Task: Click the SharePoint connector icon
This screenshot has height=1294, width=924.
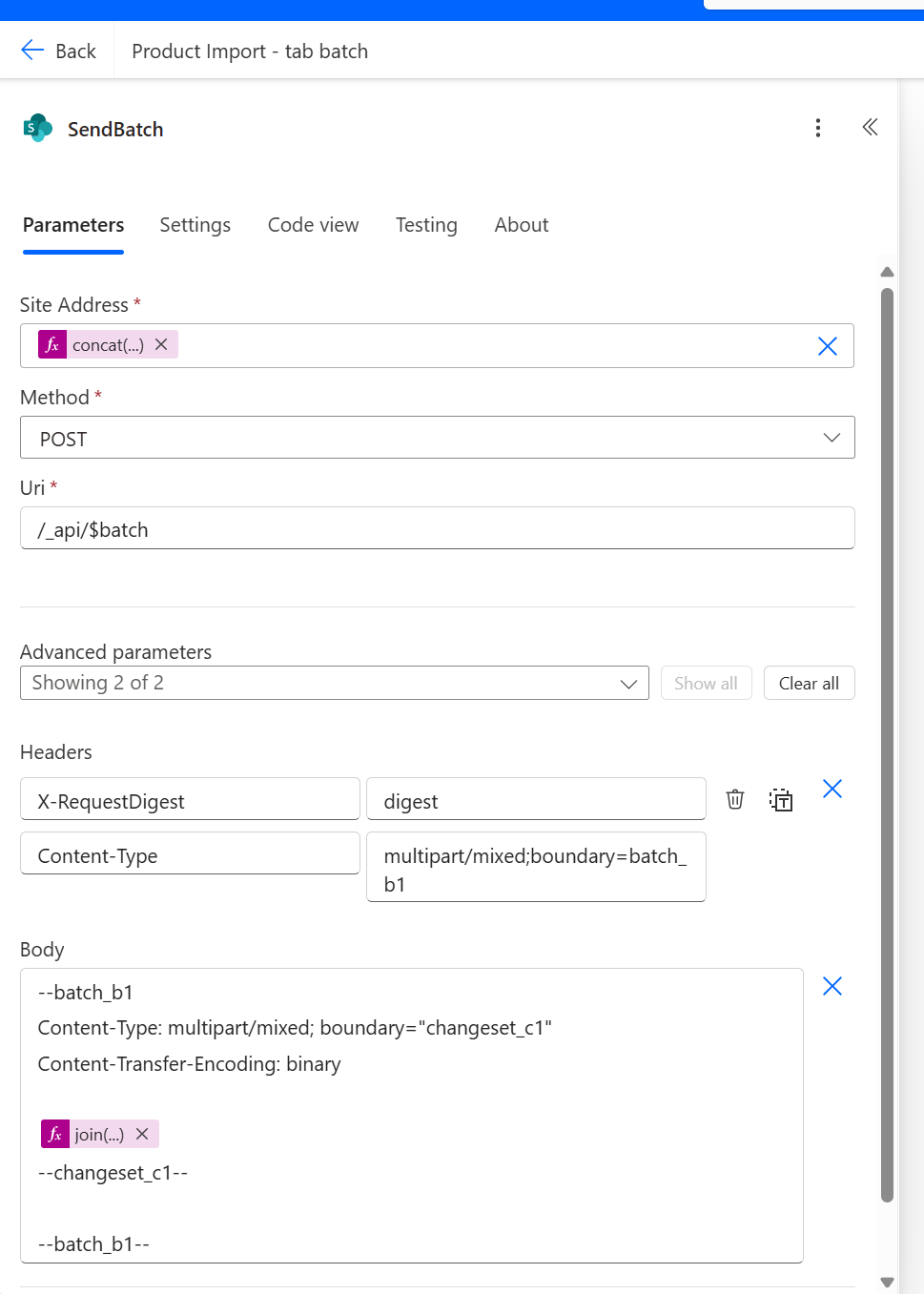Action: [x=38, y=128]
